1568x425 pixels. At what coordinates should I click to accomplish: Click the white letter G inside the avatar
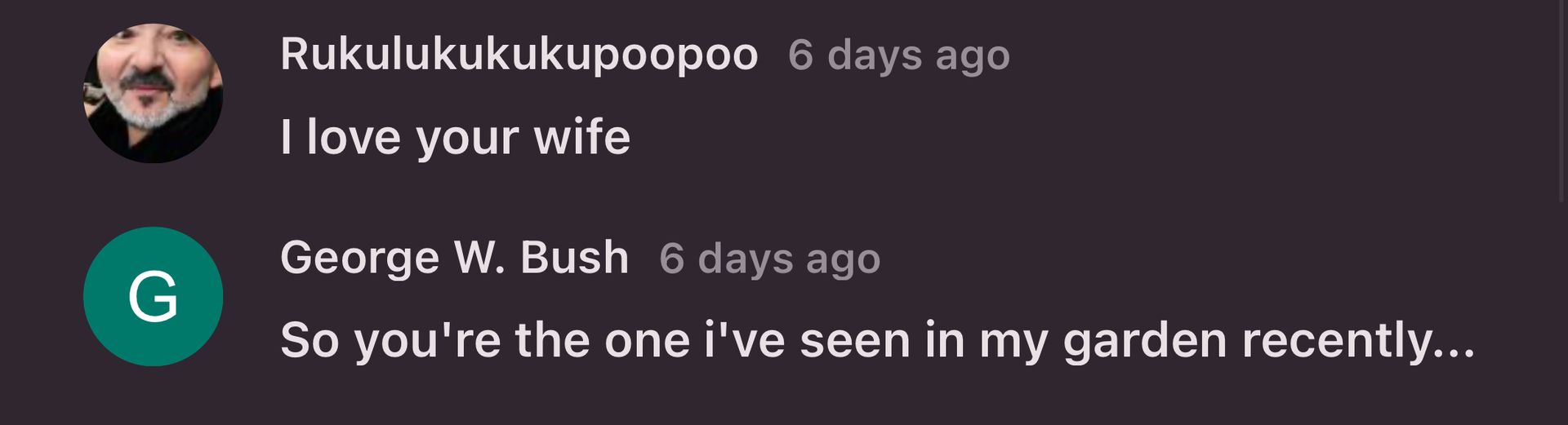[153, 297]
